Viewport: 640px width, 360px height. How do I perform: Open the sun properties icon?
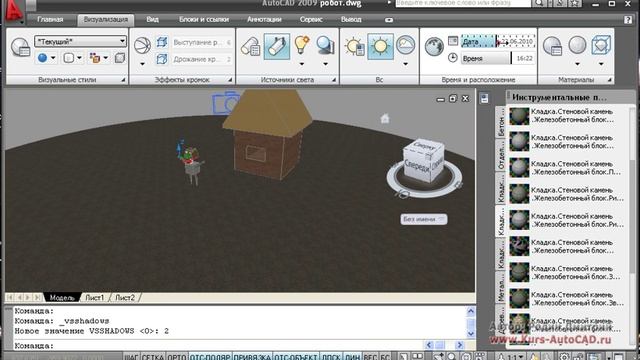(354, 46)
